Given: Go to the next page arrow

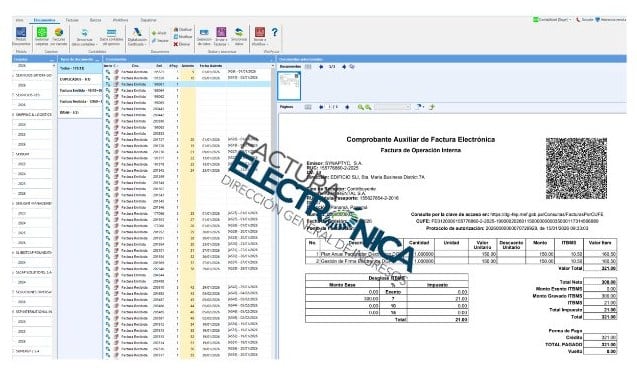Looking at the screenshot, I should pos(347,107).
